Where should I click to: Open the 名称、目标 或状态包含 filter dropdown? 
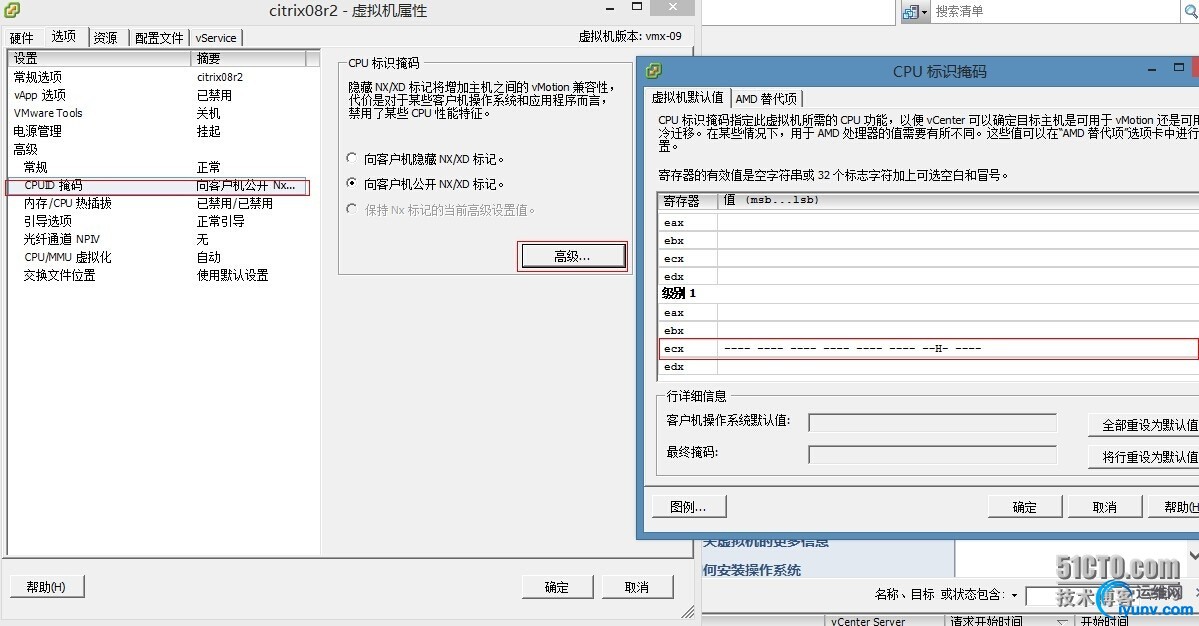pos(1014,595)
